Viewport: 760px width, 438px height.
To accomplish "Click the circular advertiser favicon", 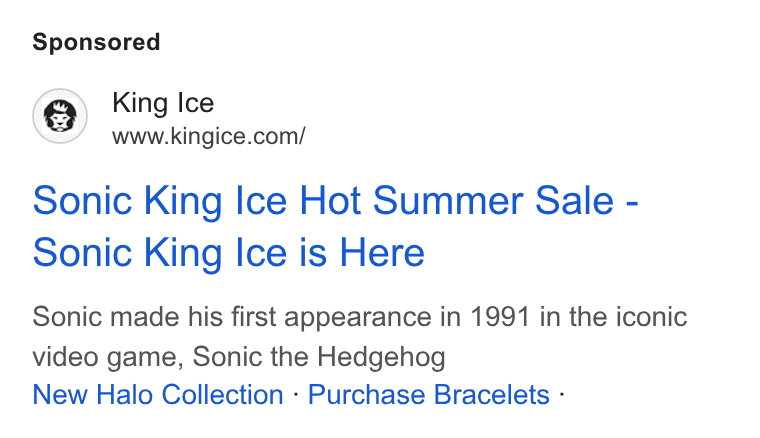I will pos(60,116).
